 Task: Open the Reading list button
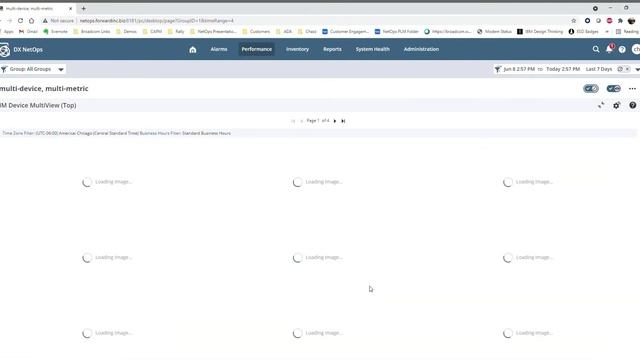tap(627, 31)
